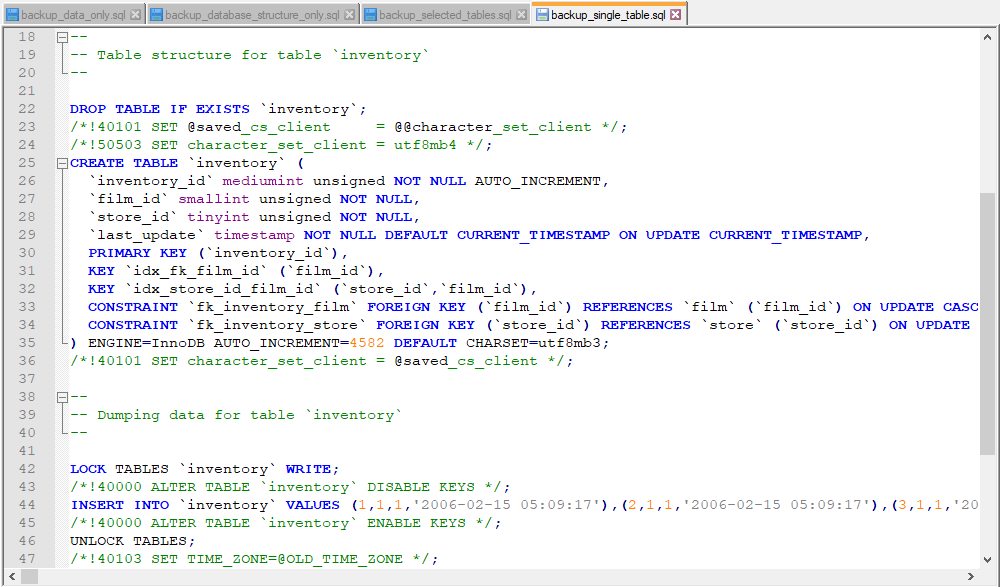Collapse the comment fold at line 38
1000x587 pixels.
[x=62, y=398]
